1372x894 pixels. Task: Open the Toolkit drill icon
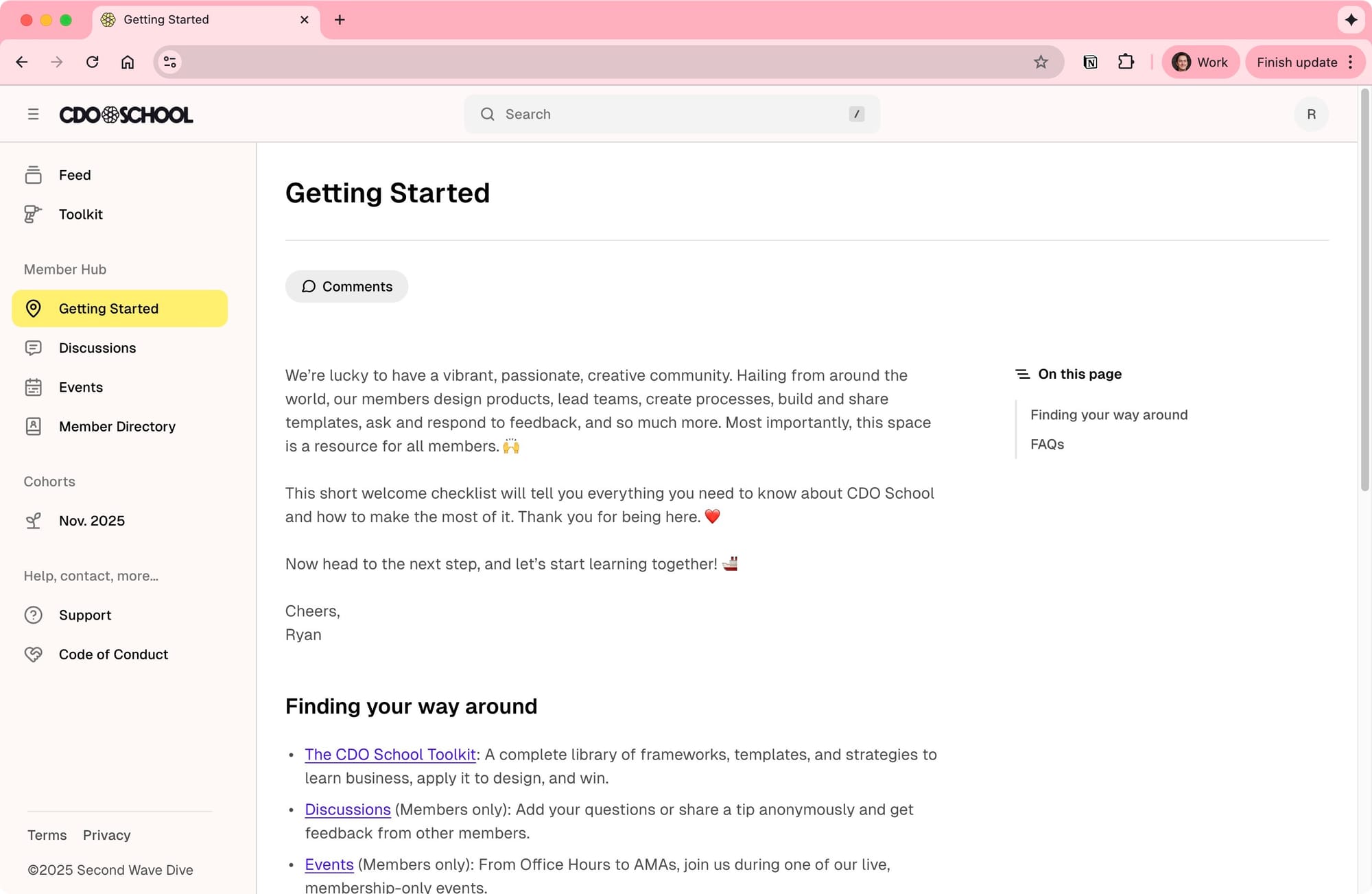click(x=33, y=214)
